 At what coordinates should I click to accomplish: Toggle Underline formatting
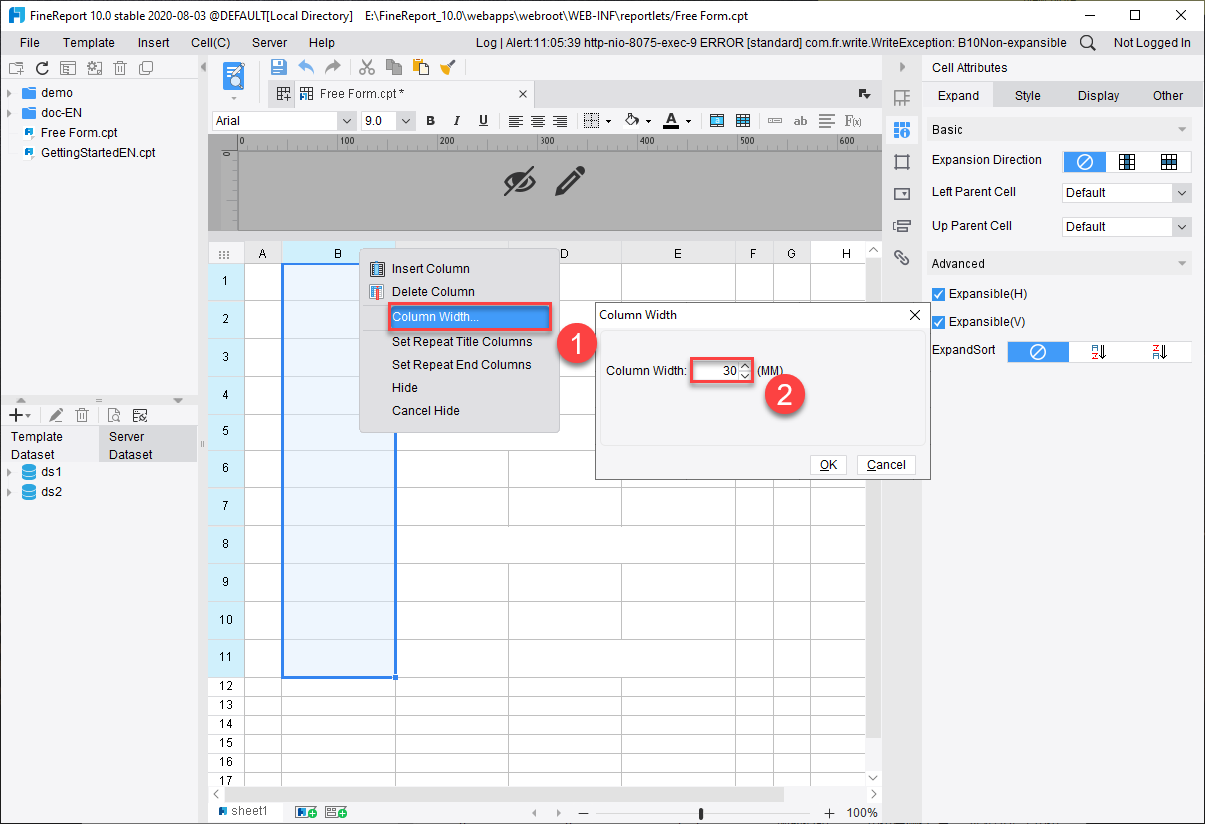(x=483, y=121)
